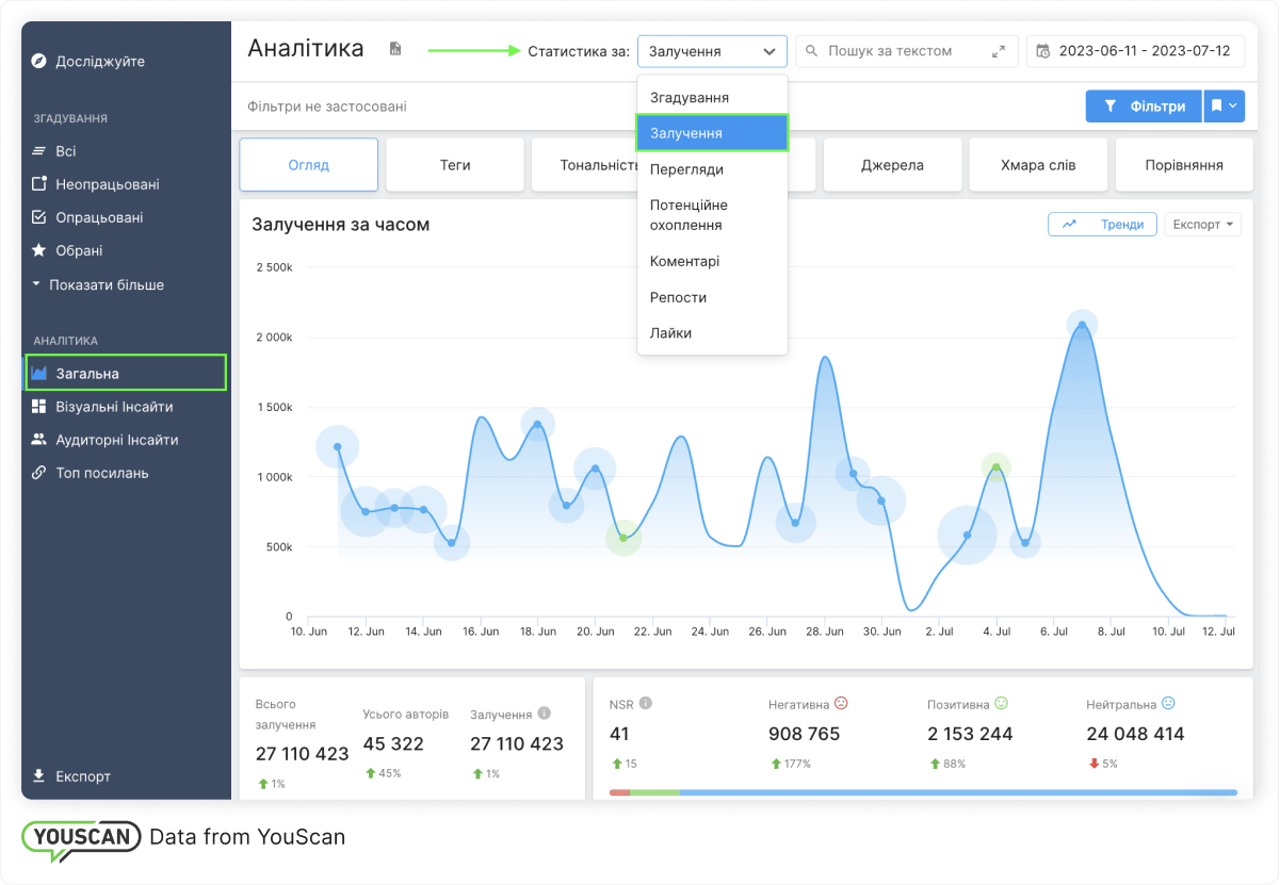The height and width of the screenshot is (885, 1280).
Task: Open Аудиторні Інсайти in the sidebar
Action: pos(116,440)
